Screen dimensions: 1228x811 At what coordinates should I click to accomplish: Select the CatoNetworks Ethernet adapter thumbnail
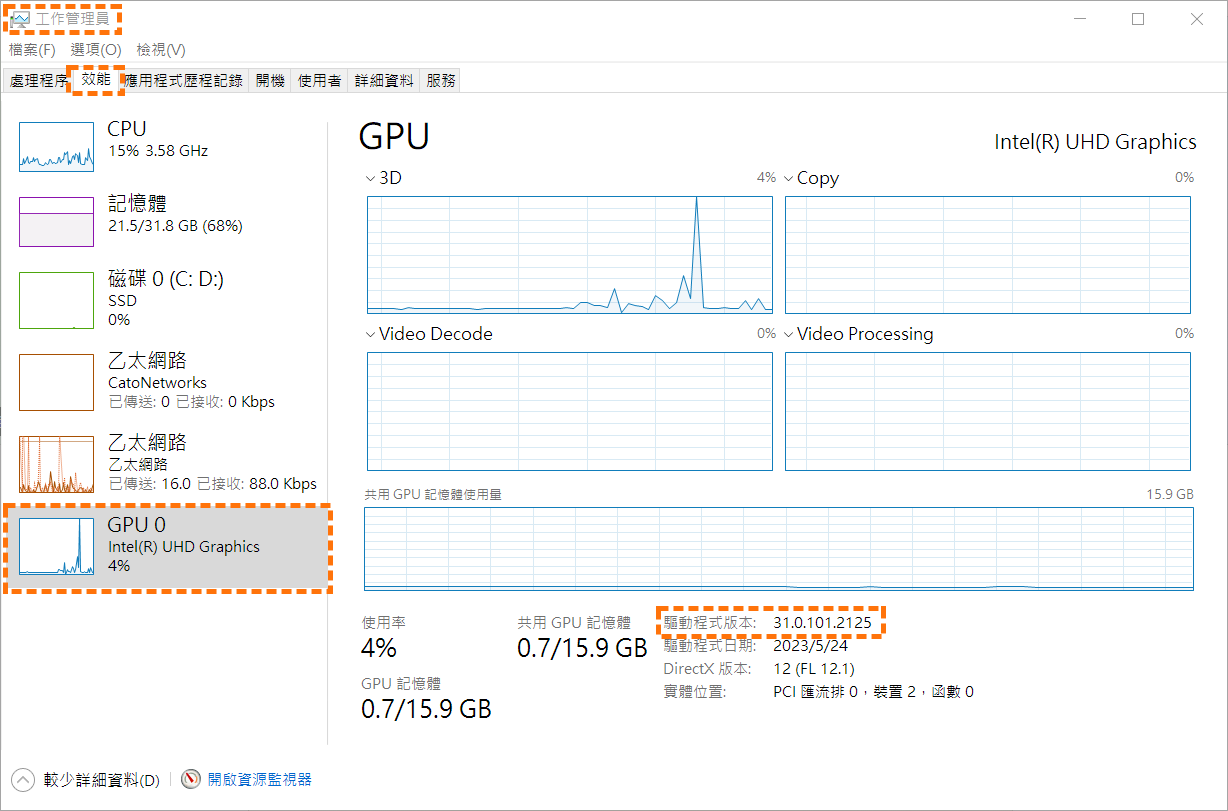pos(56,382)
